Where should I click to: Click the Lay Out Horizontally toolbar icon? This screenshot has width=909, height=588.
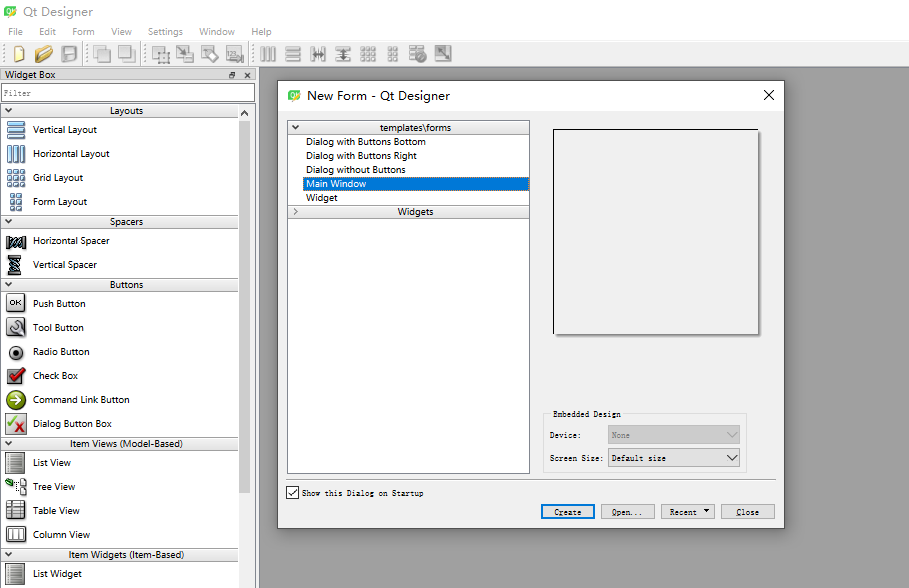[268, 54]
